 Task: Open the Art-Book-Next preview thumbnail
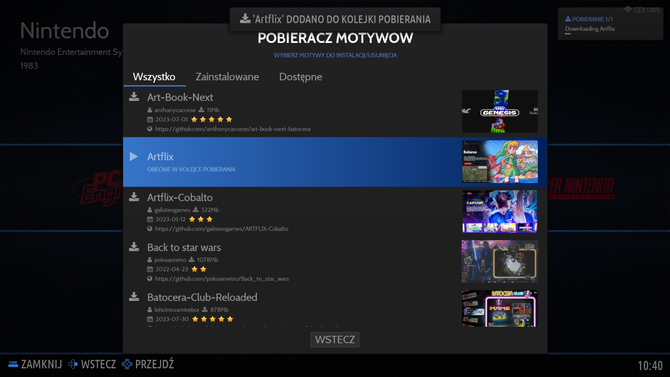tap(500, 111)
